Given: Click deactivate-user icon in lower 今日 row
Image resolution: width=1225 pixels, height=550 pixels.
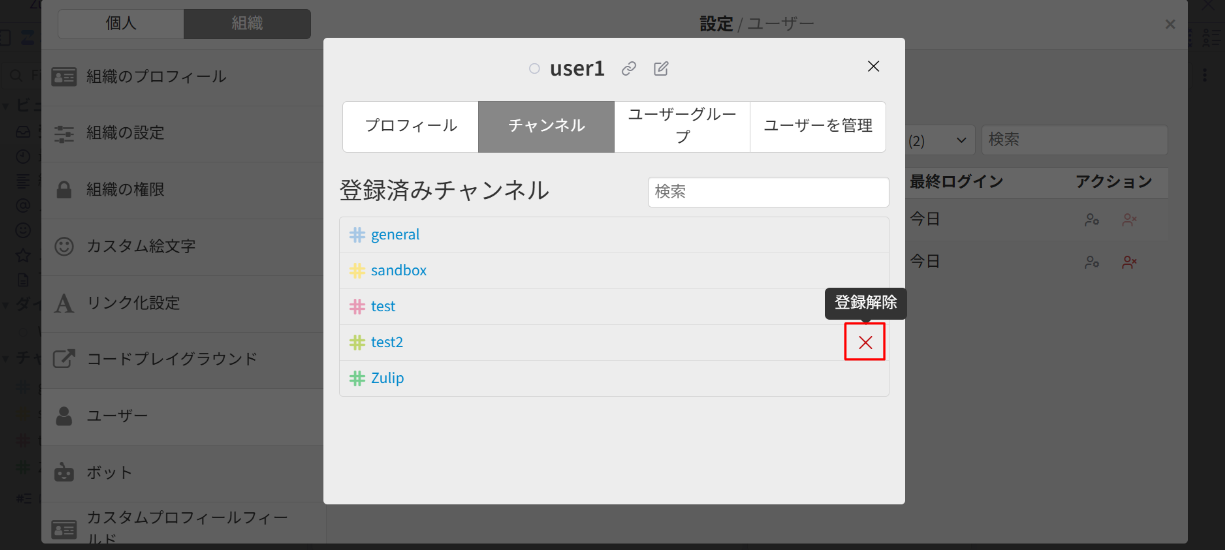Looking at the screenshot, I should [x=1130, y=262].
